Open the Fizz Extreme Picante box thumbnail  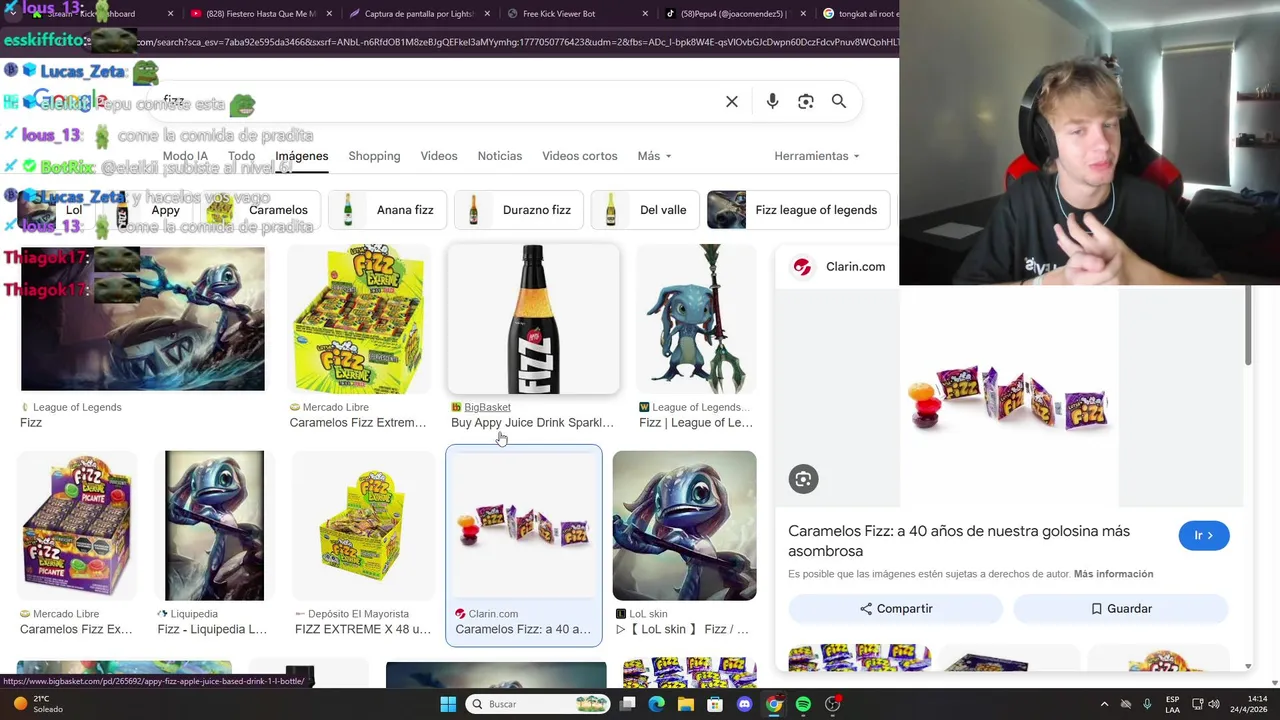[77, 525]
